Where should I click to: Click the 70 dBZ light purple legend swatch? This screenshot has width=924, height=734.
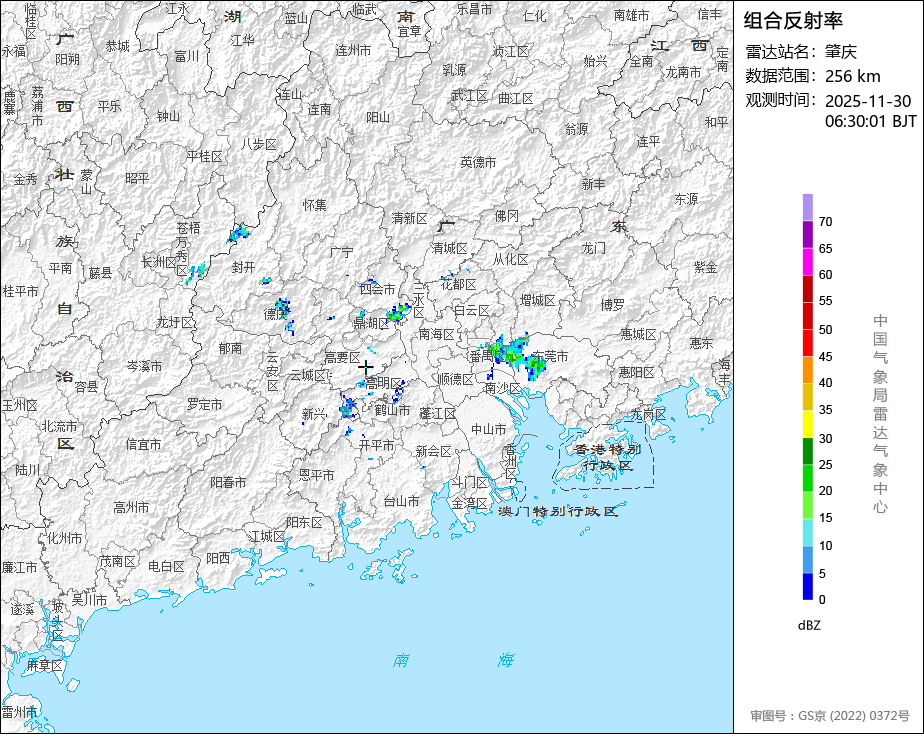pyautogui.click(x=807, y=207)
